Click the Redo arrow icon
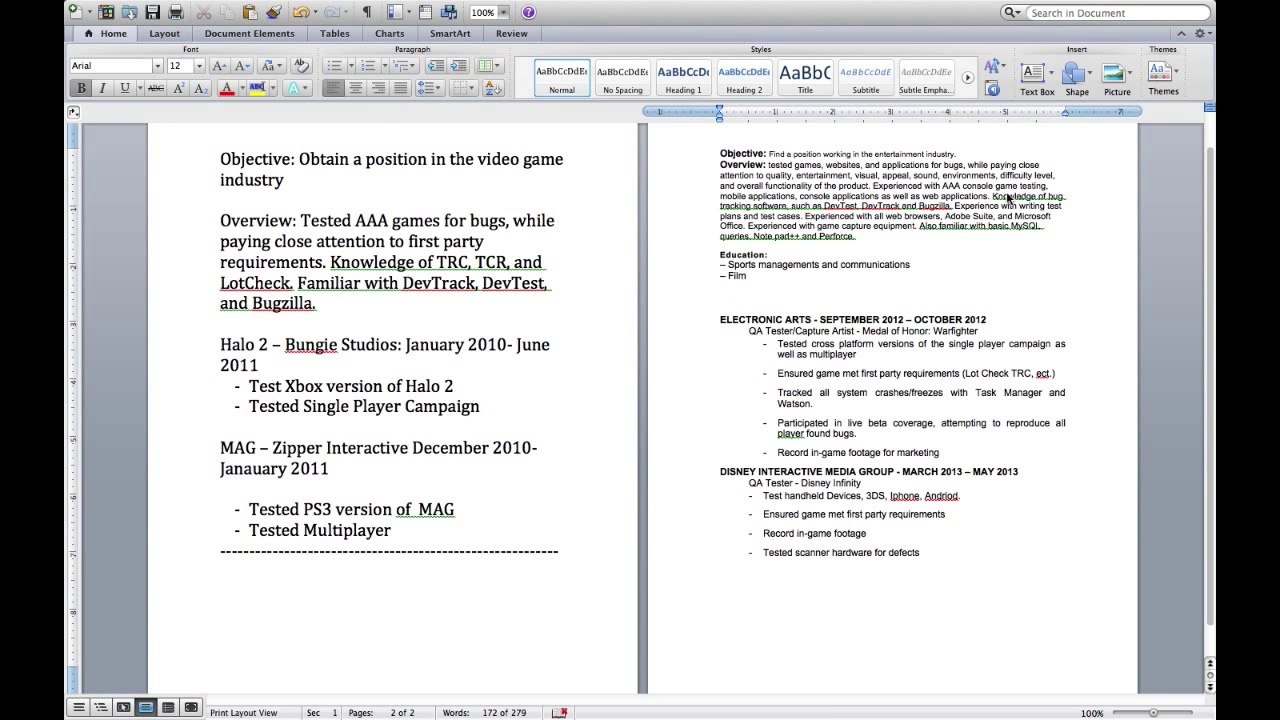 pos(332,12)
